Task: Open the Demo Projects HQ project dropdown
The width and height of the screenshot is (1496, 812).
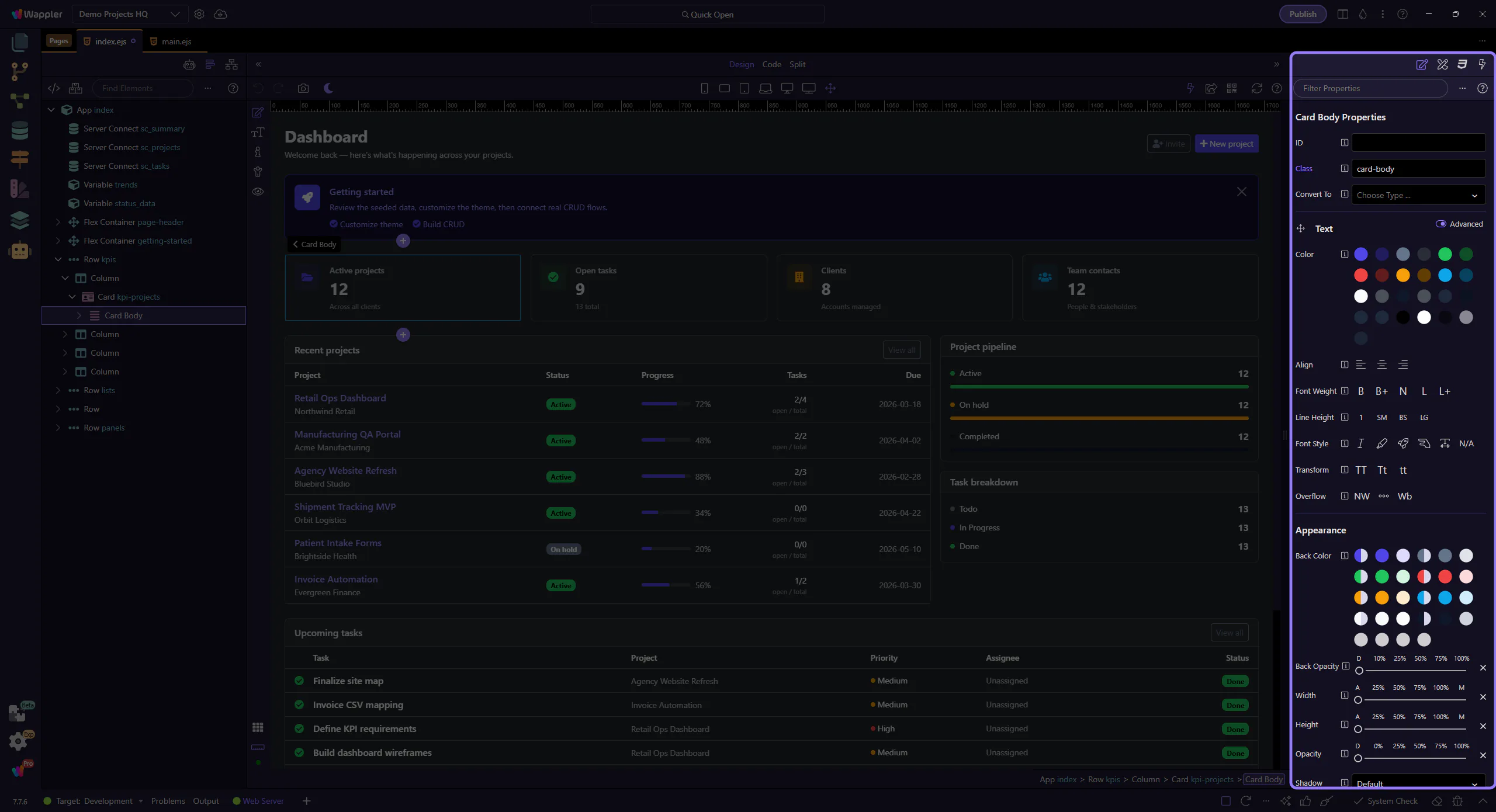Action: [x=129, y=14]
